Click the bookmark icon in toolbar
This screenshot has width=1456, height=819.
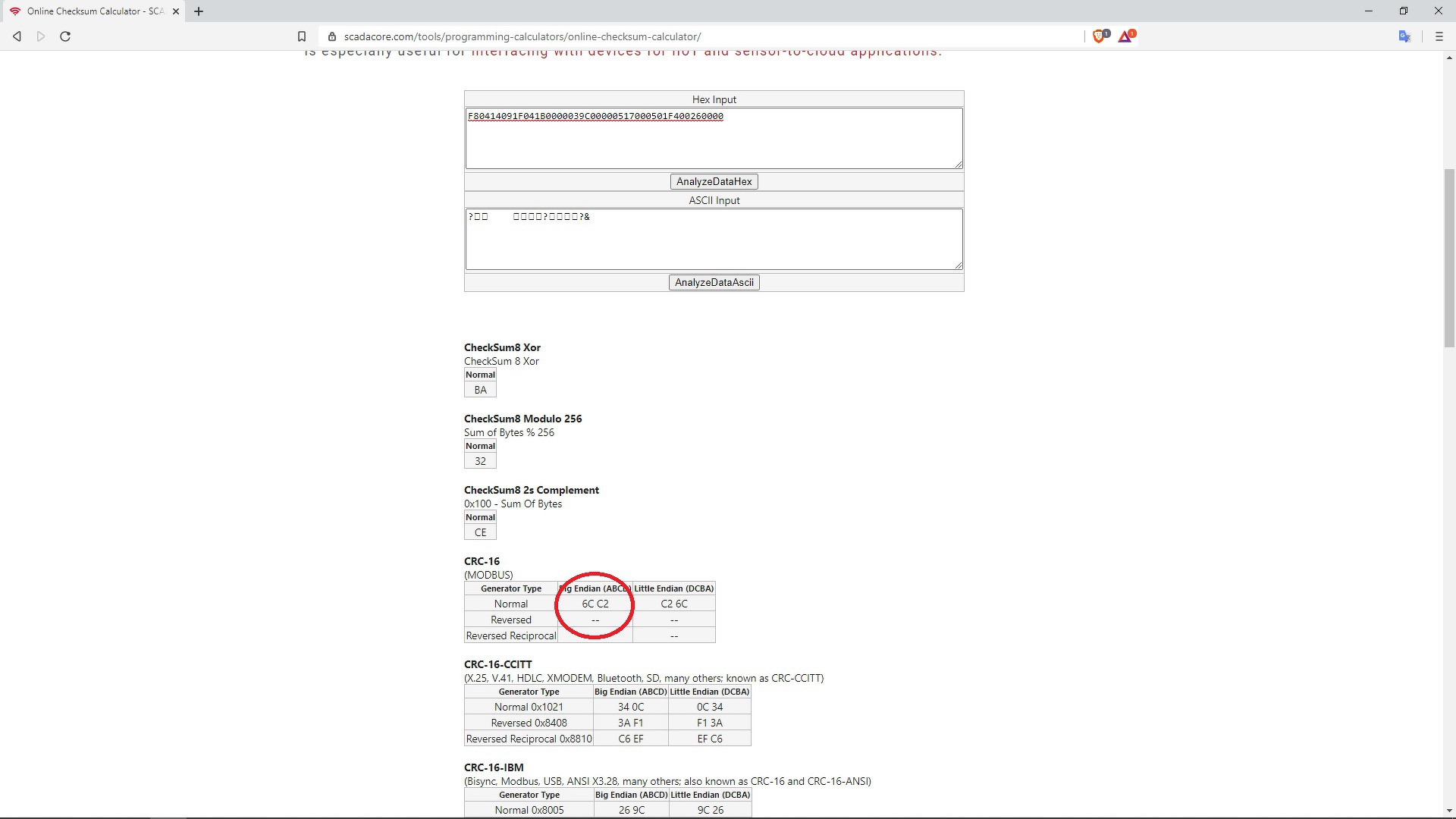click(x=302, y=36)
